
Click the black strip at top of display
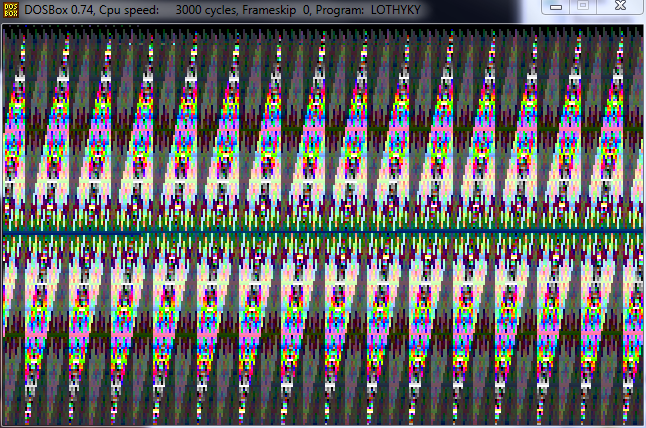[x=322, y=29]
